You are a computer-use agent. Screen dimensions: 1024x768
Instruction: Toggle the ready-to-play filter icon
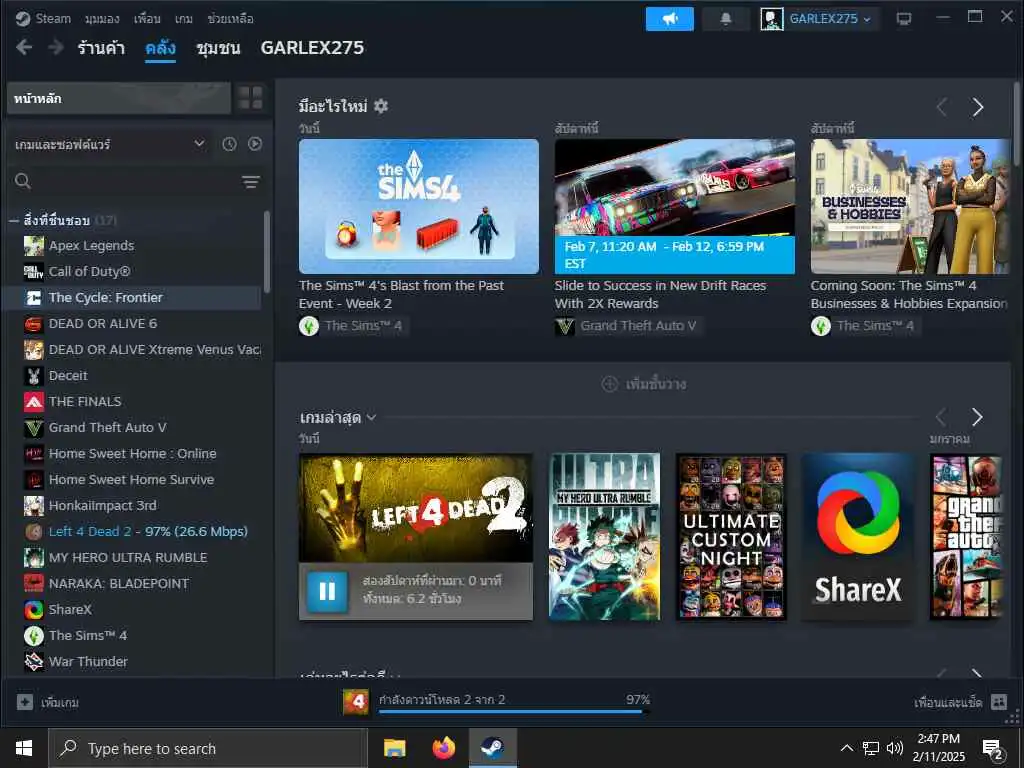tap(255, 144)
